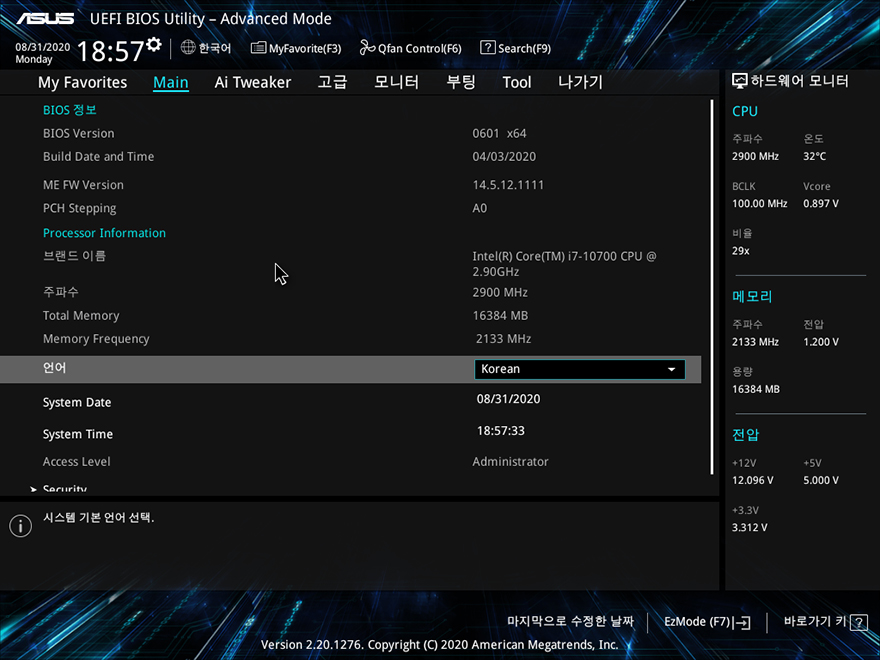
Task: Expand the Security submenu
Action: [x=65, y=489]
